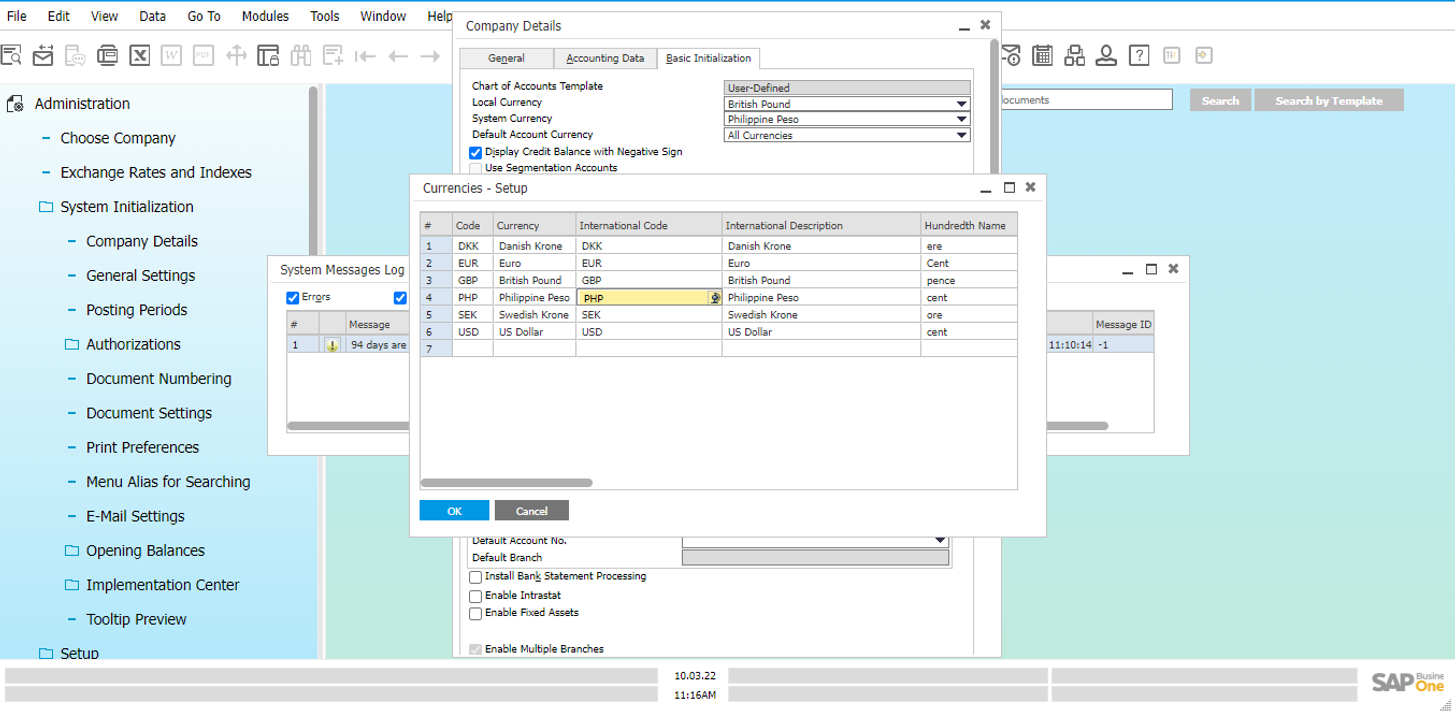Click the Export to Excel icon
Screen dimensions: 1455x713
[140, 56]
